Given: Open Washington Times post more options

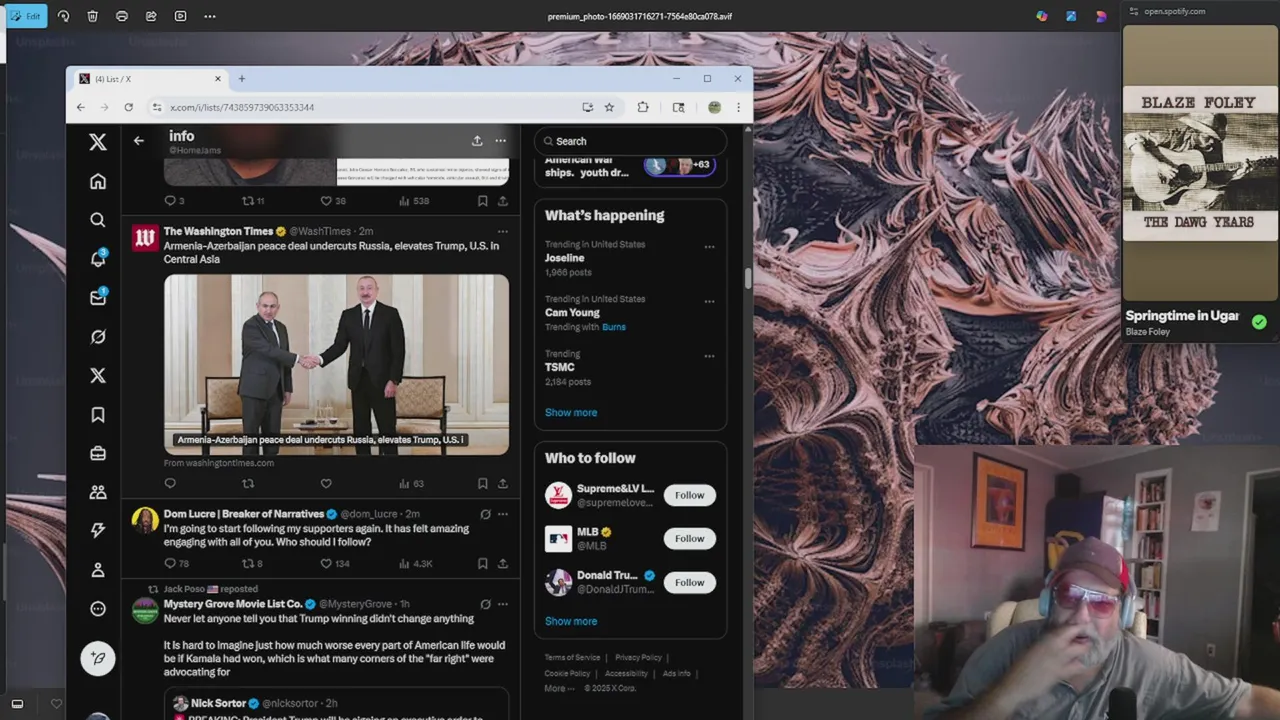Looking at the screenshot, I should tap(502, 231).
